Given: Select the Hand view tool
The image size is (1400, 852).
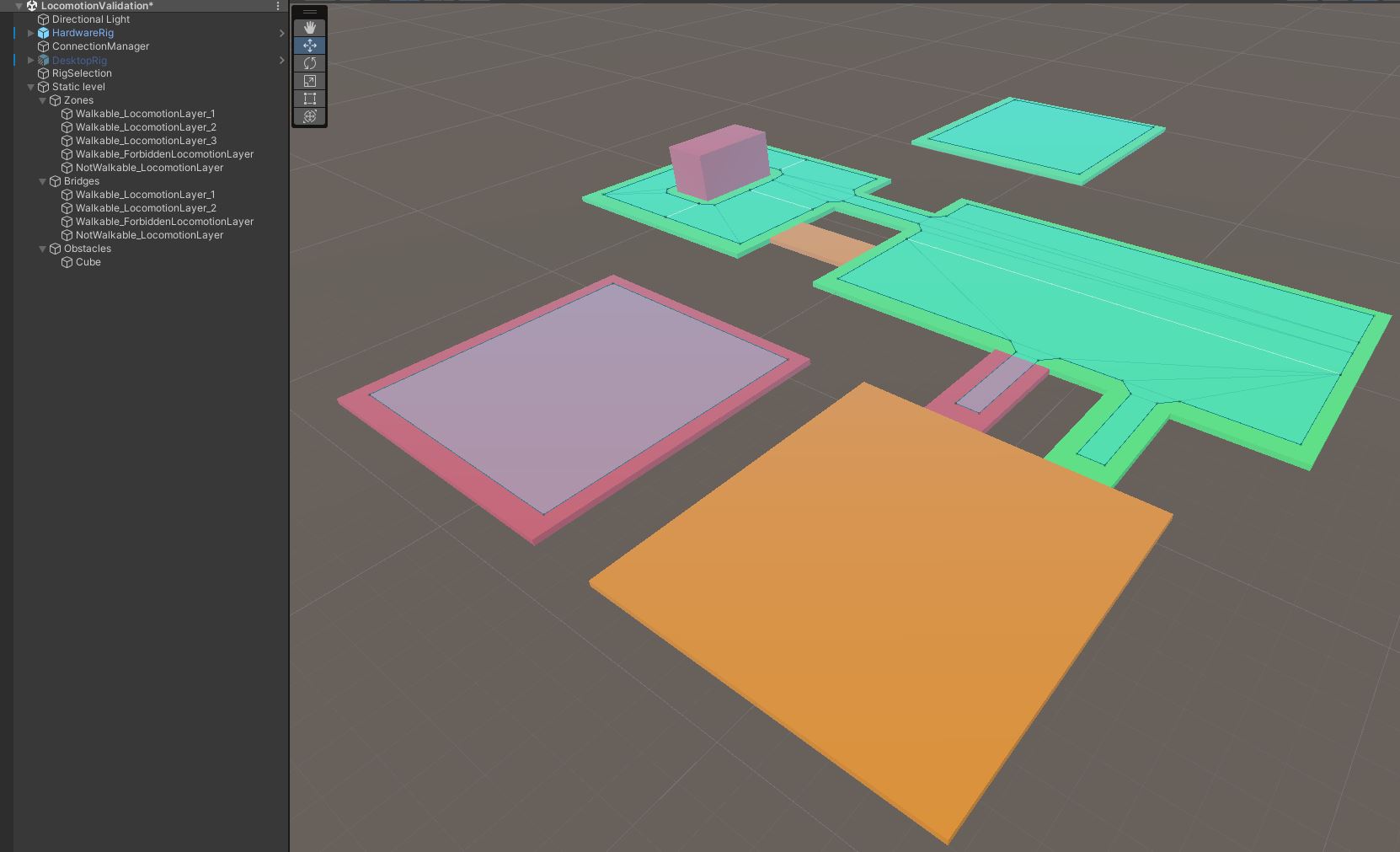Looking at the screenshot, I should tap(310, 28).
